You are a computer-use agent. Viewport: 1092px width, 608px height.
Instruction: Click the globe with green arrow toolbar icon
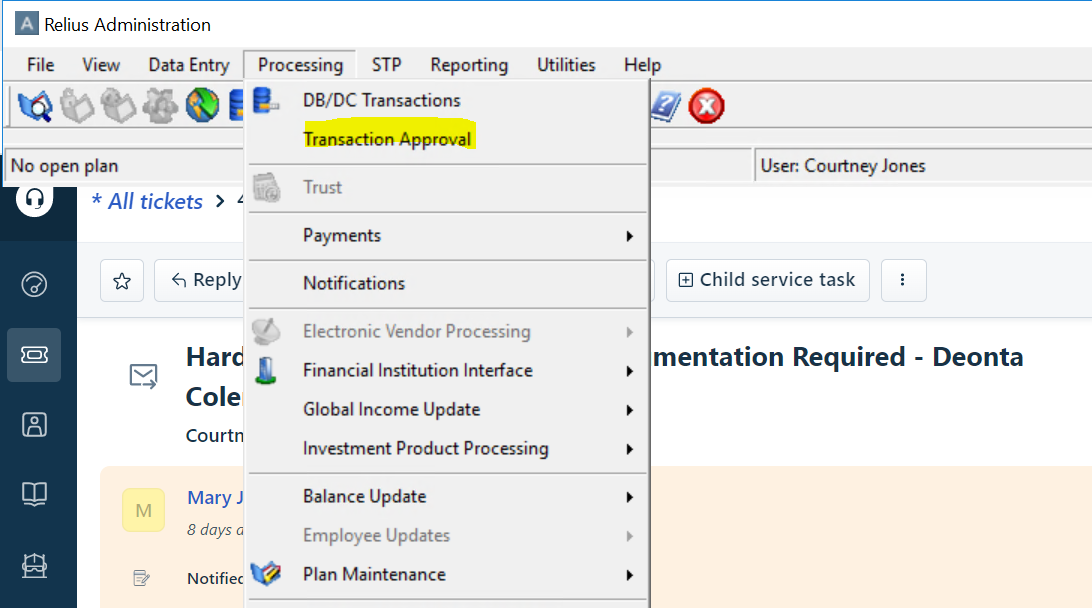click(202, 106)
